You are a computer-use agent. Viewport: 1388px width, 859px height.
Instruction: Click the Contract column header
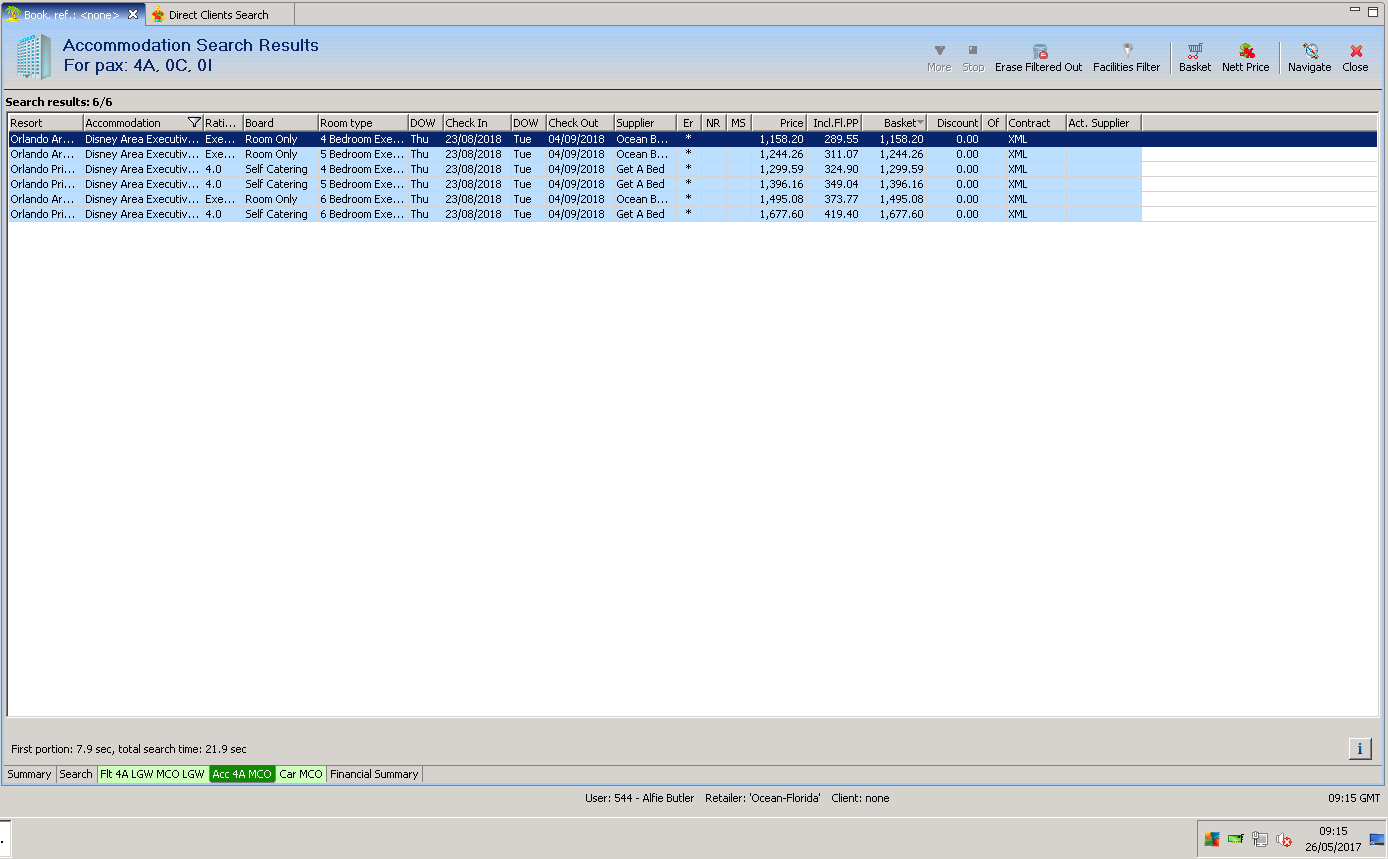[1036, 123]
